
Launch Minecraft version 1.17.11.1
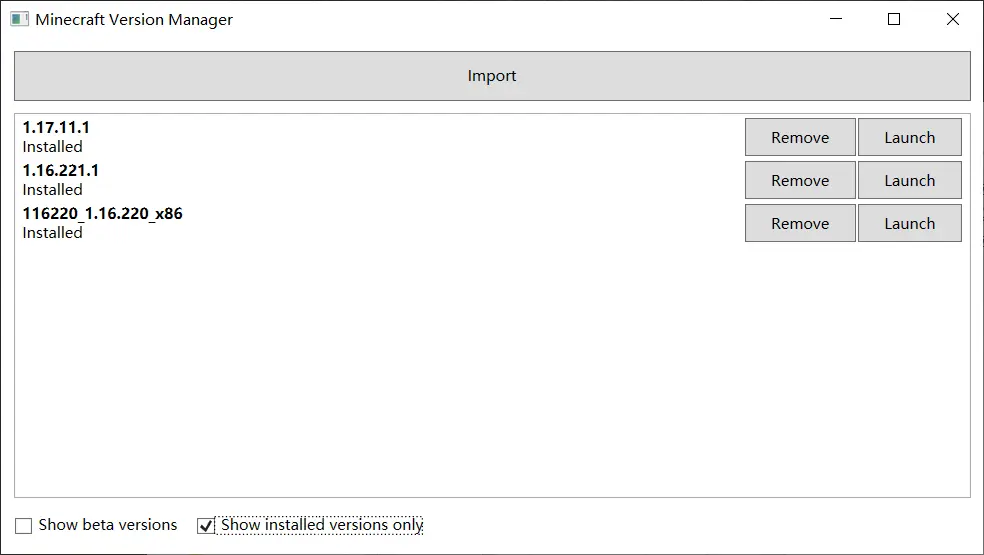point(909,138)
